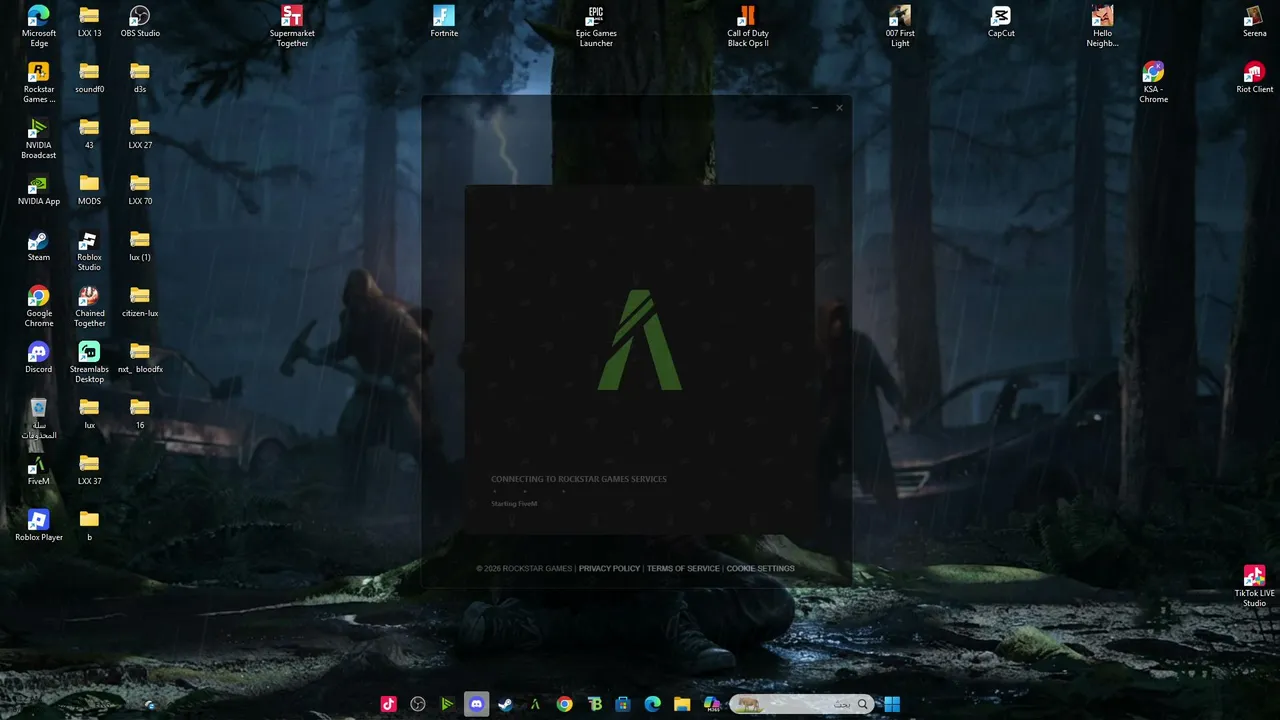Open the Roblox Player desktop shortcut

click(39, 526)
